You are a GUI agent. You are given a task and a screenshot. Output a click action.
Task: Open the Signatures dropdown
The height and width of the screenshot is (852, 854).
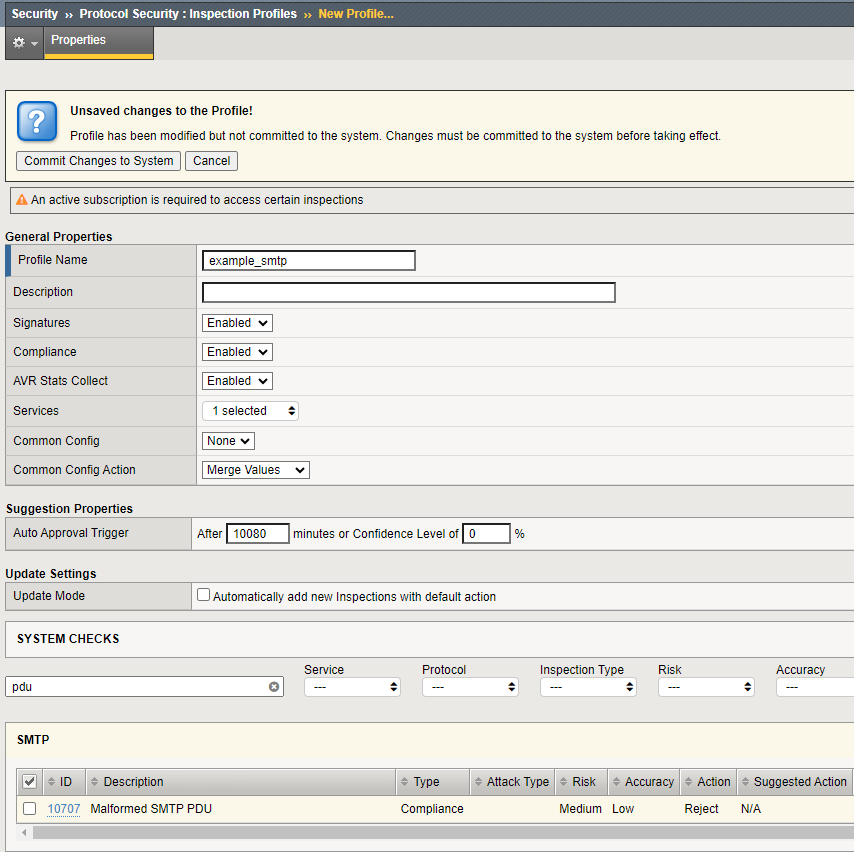[x=237, y=323]
